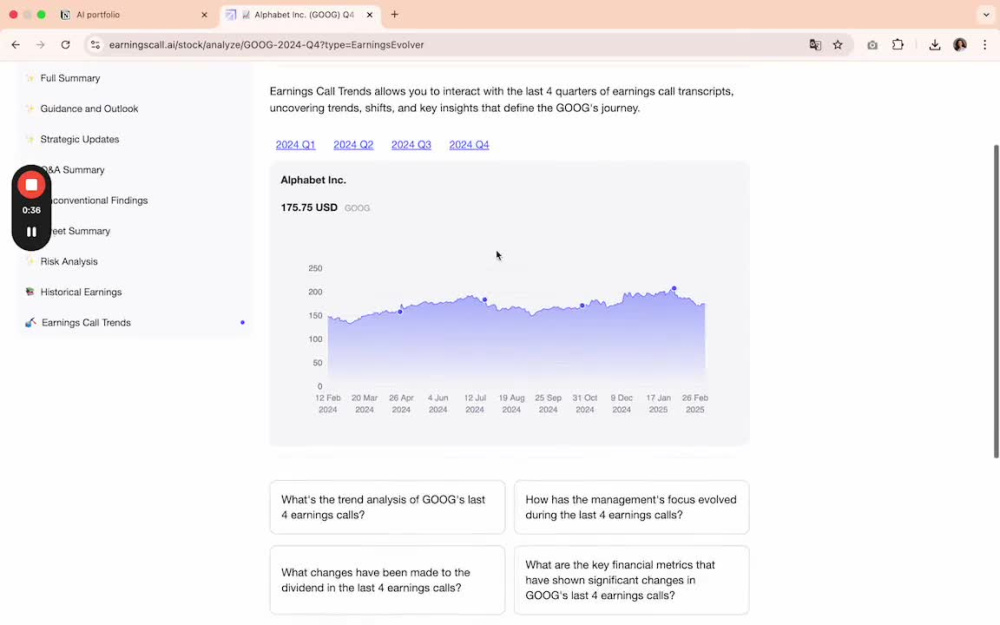The height and width of the screenshot is (625, 1000).
Task: Open the 2024 Q3 transcript link
Action: pos(411,145)
